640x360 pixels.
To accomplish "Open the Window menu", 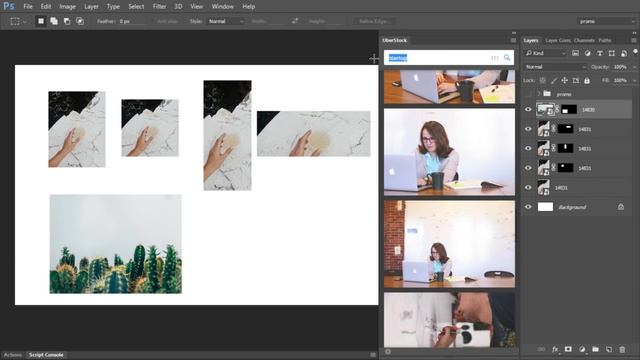I will 222,7.
